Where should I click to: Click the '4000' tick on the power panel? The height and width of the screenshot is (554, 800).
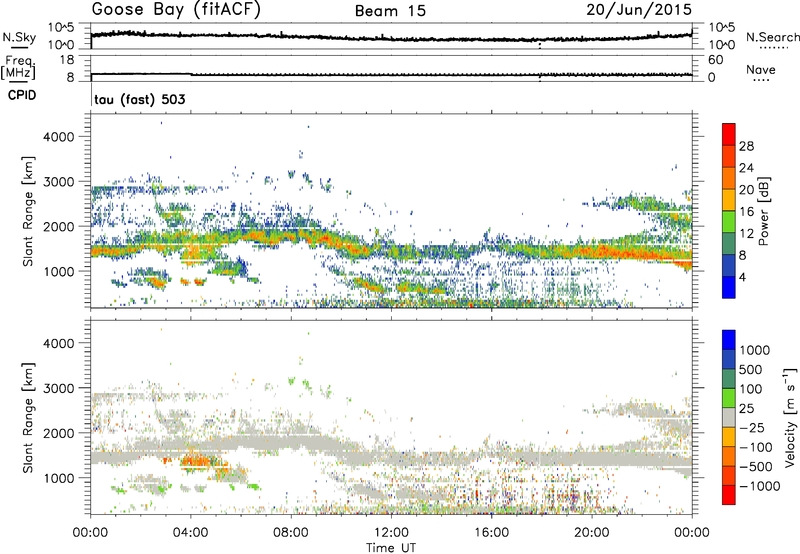click(58, 137)
